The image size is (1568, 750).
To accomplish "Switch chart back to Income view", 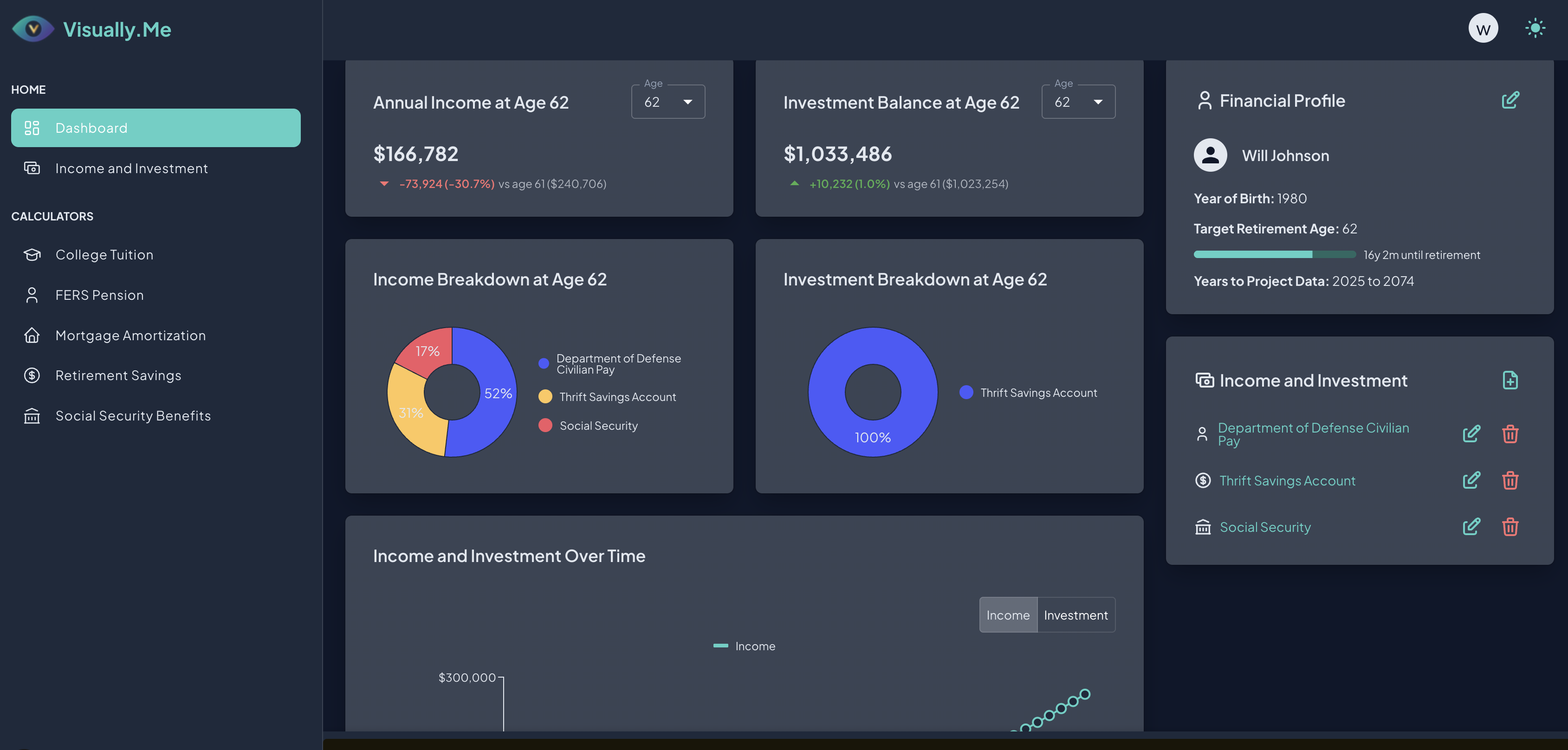I will 1008,615.
